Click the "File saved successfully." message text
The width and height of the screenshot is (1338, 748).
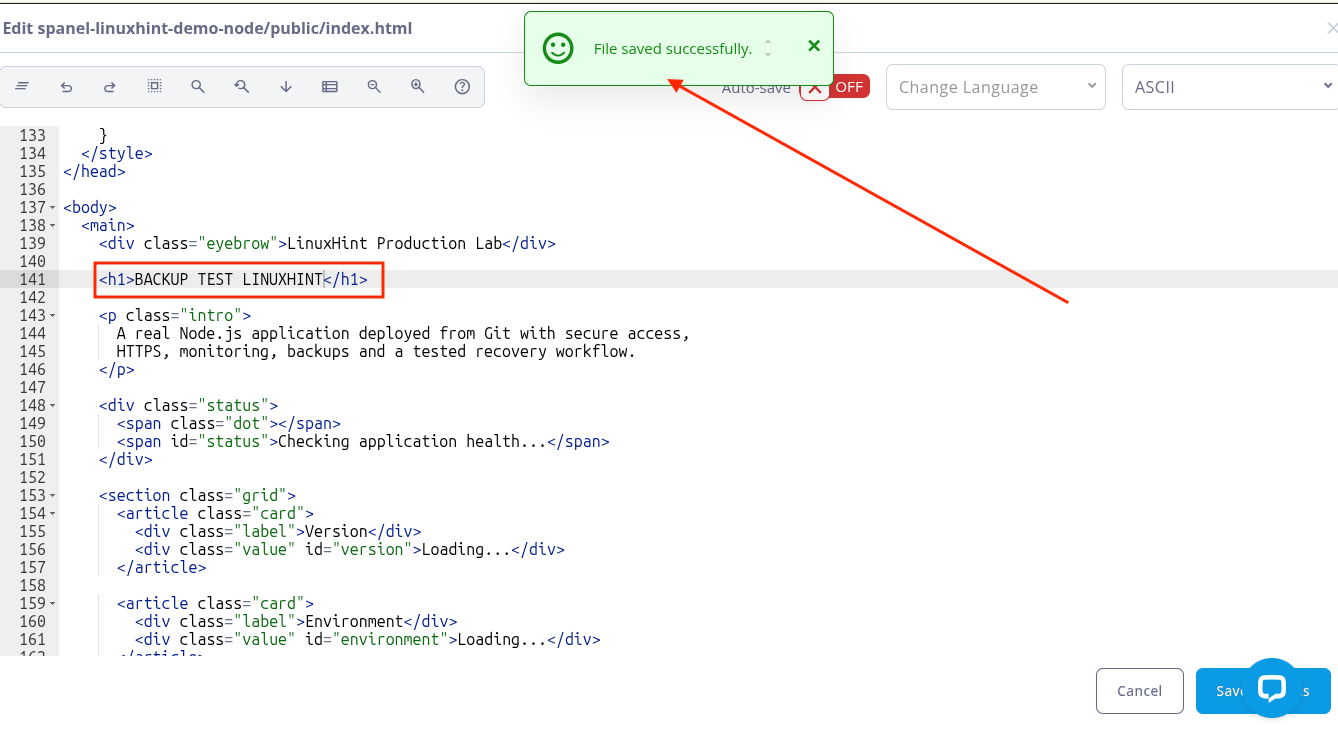click(673, 49)
